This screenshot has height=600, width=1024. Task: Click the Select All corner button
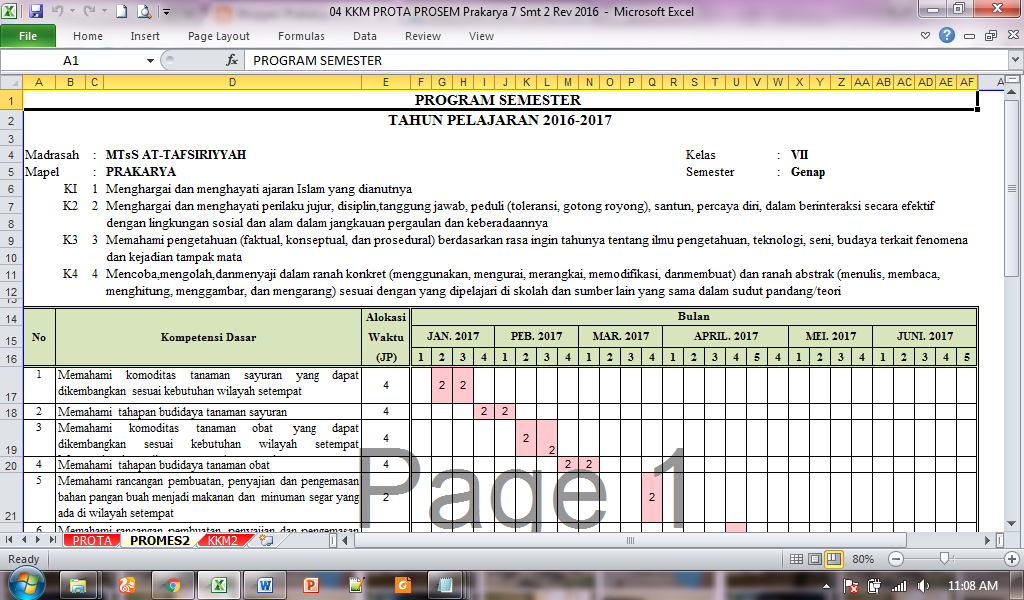(x=11, y=82)
